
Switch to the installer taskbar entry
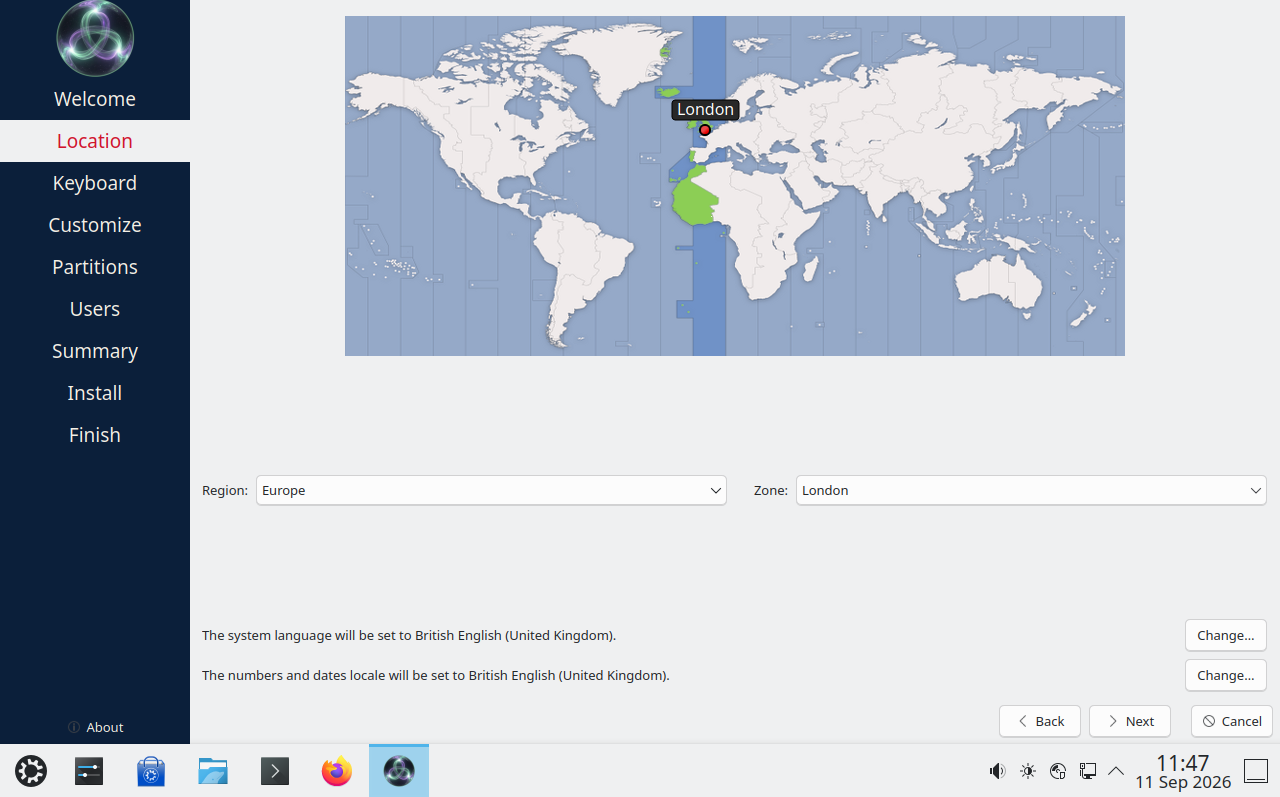coord(399,771)
